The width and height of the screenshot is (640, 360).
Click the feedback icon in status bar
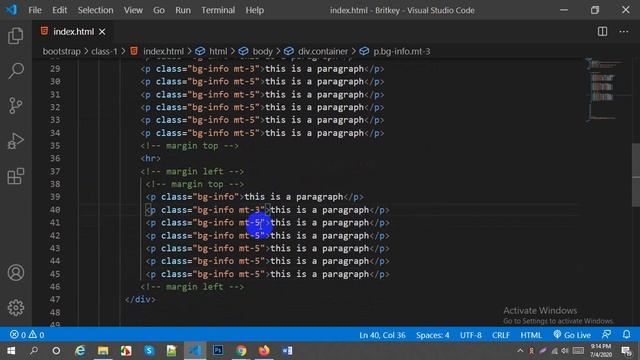click(x=607, y=335)
